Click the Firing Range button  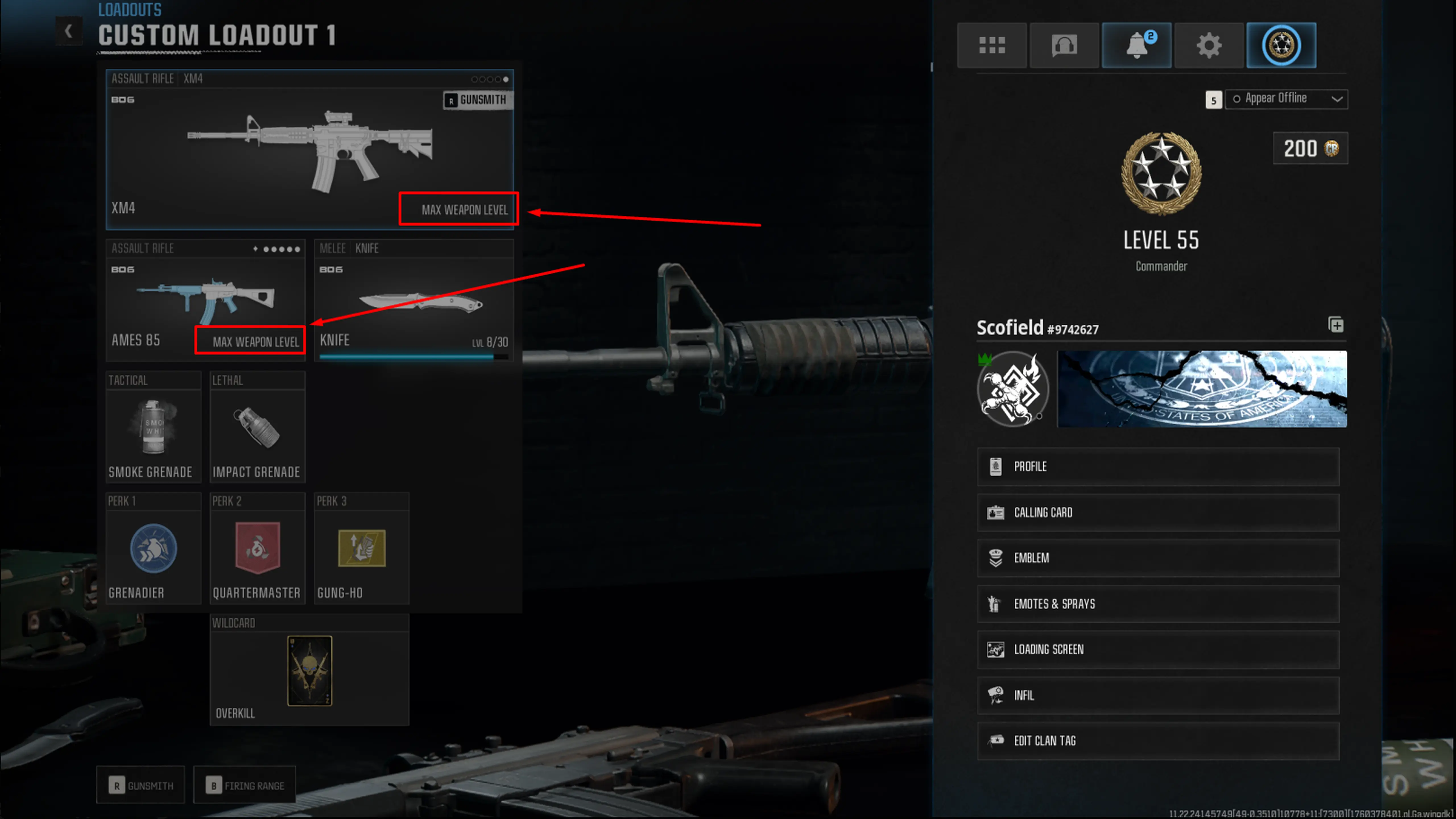tap(244, 785)
